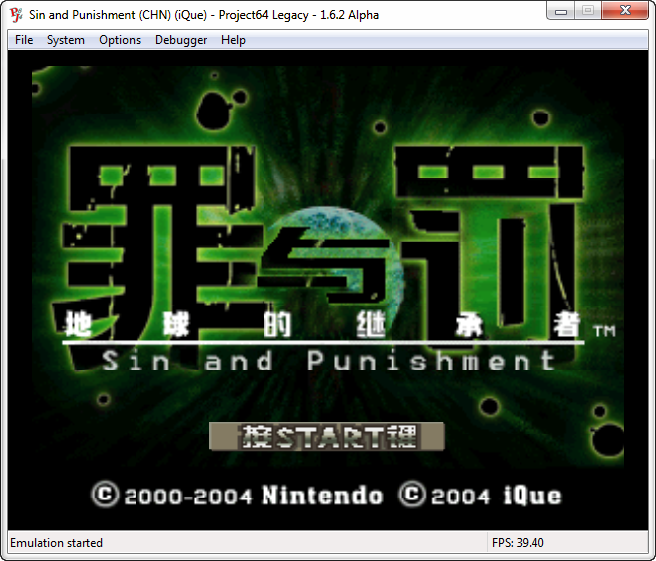Click the '2000-2004 Nintendo' copyright text
This screenshot has width=656, height=561.
(254, 496)
